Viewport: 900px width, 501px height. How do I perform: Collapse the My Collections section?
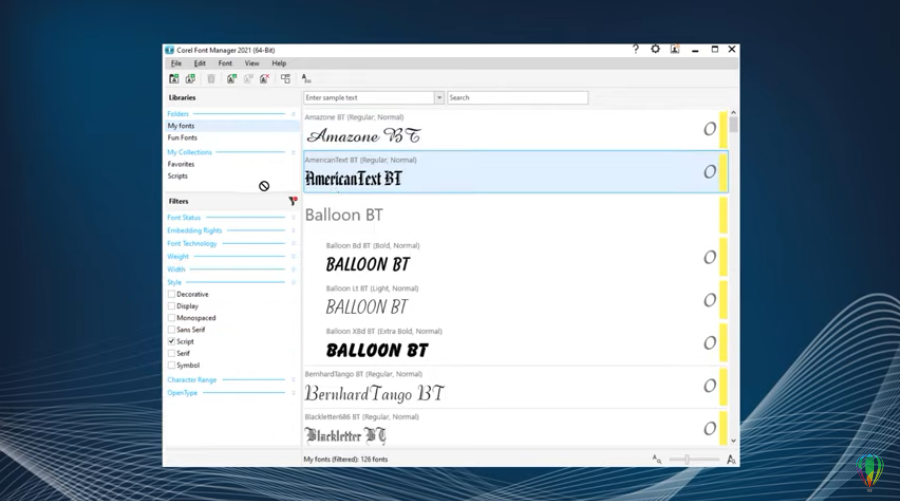(293, 152)
